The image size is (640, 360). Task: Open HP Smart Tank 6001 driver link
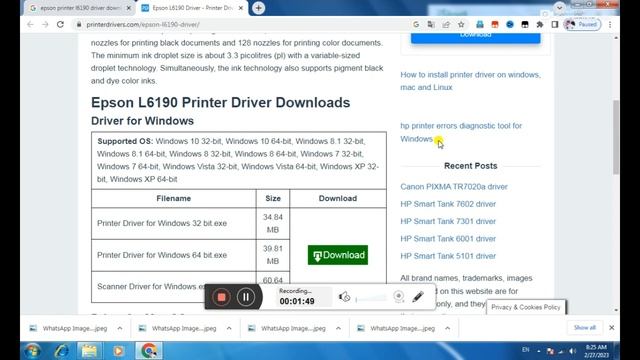(x=448, y=238)
